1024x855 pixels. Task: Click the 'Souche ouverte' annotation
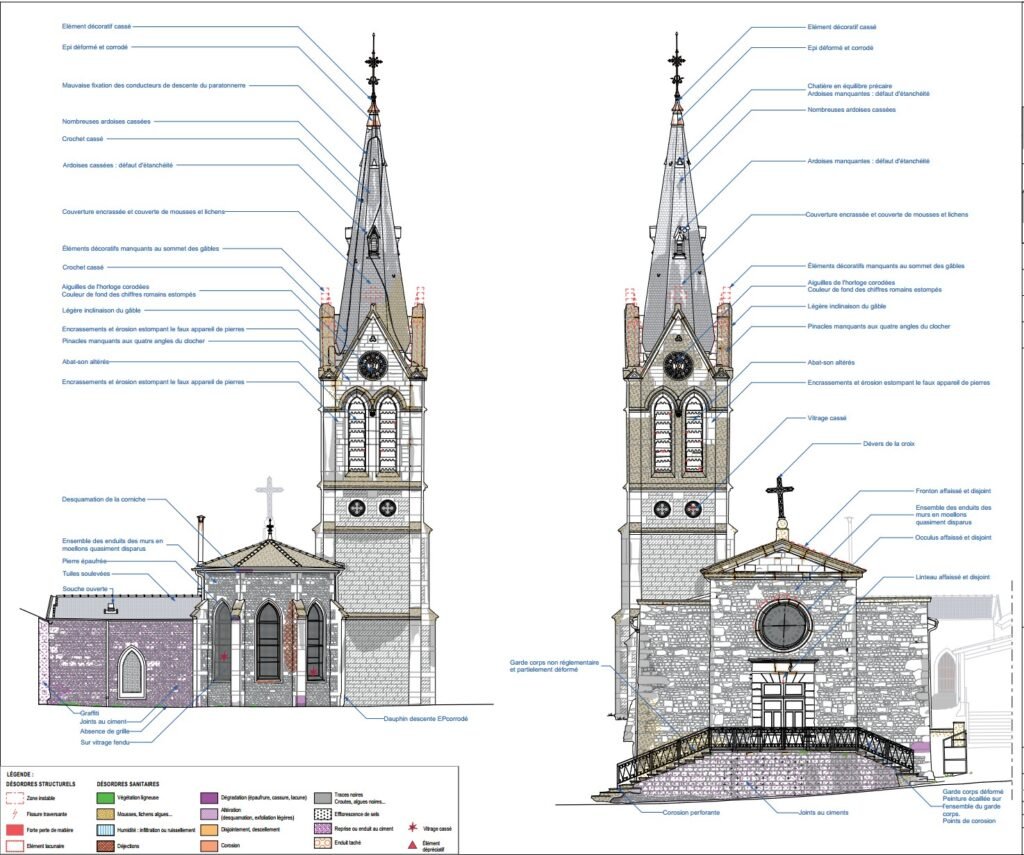click(x=85, y=589)
